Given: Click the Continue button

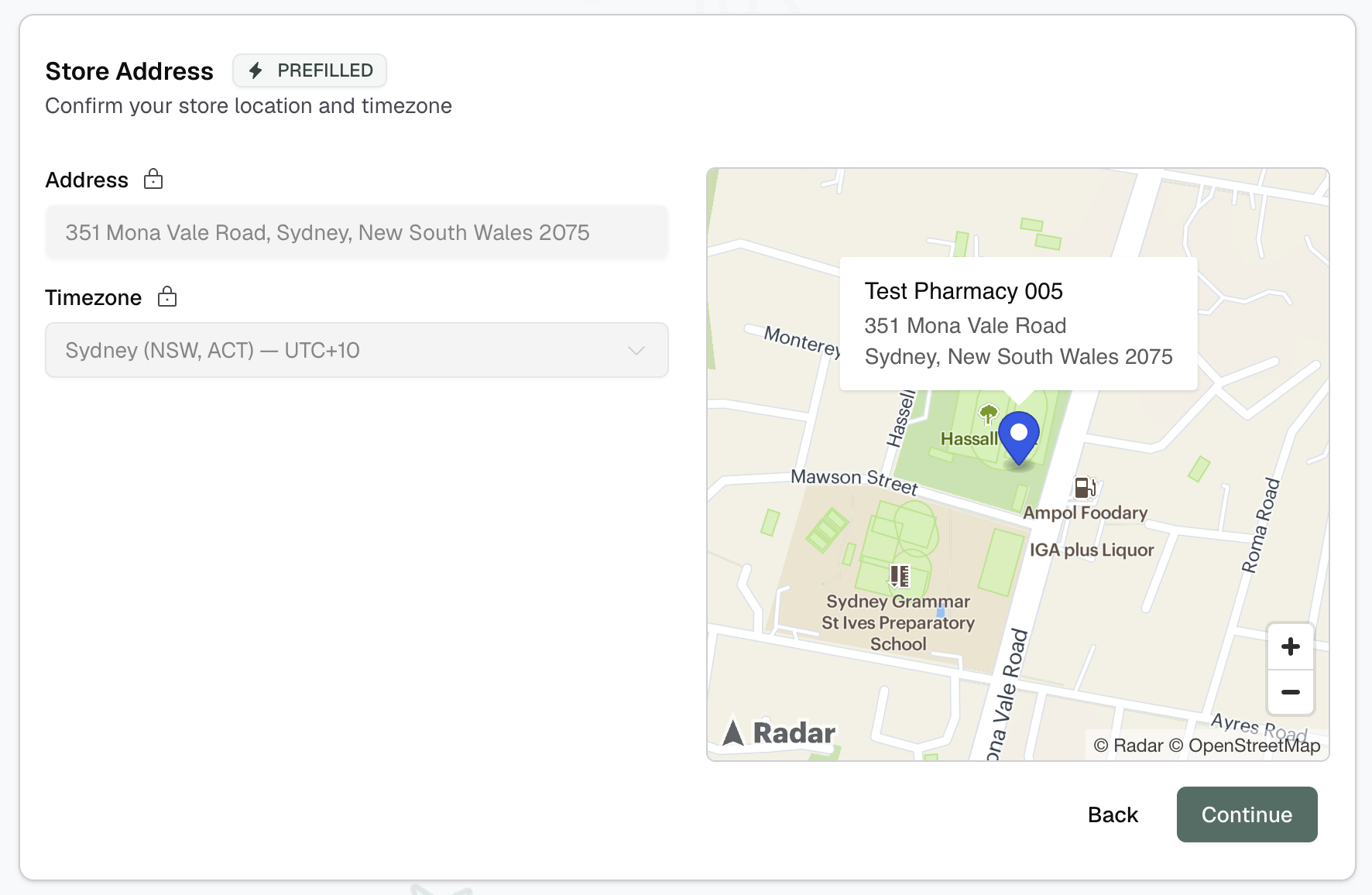Looking at the screenshot, I should pyautogui.click(x=1246, y=814).
